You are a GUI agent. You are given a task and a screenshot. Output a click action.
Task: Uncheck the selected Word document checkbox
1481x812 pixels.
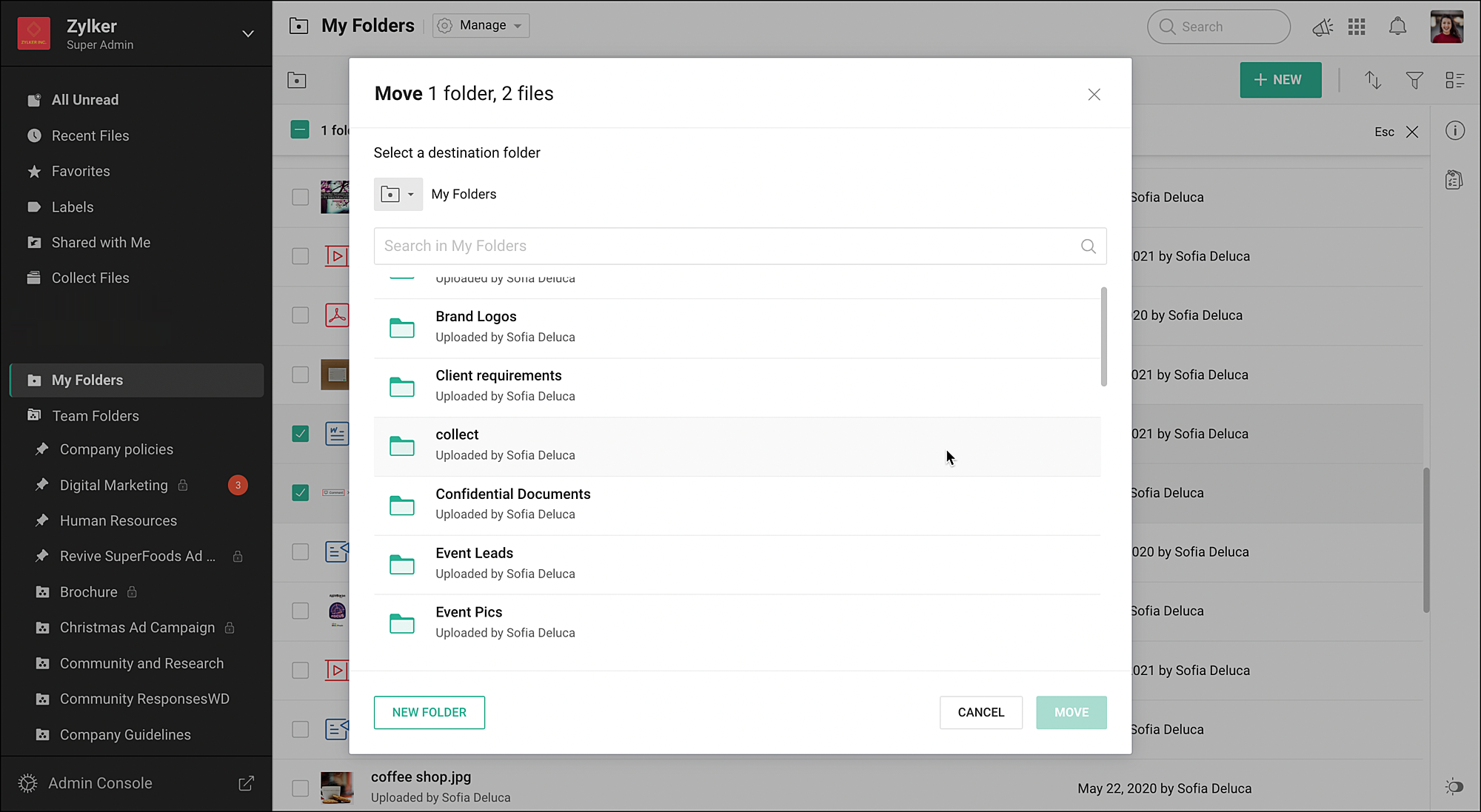(300, 434)
